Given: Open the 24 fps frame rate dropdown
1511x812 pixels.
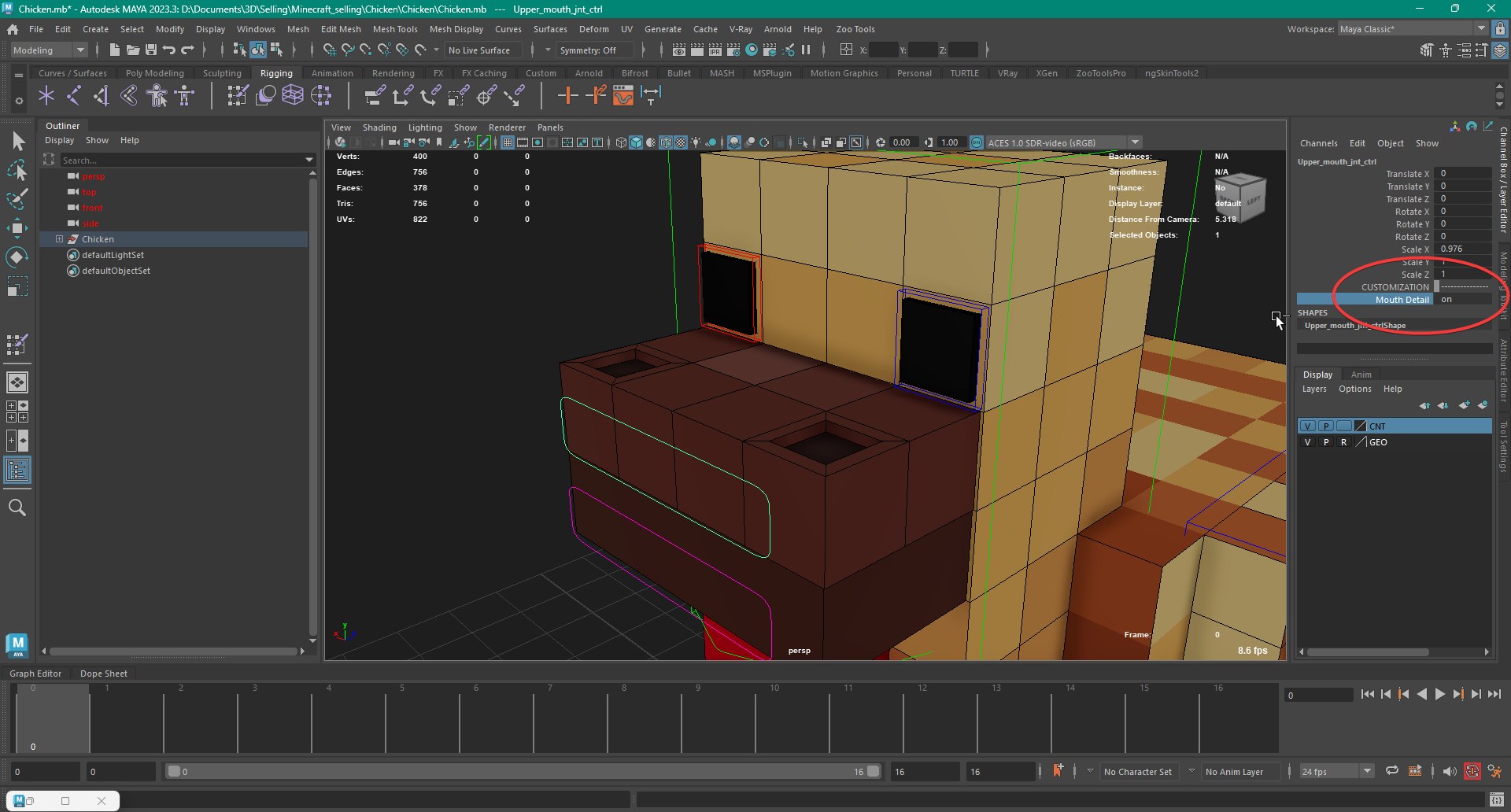Looking at the screenshot, I should [1337, 772].
